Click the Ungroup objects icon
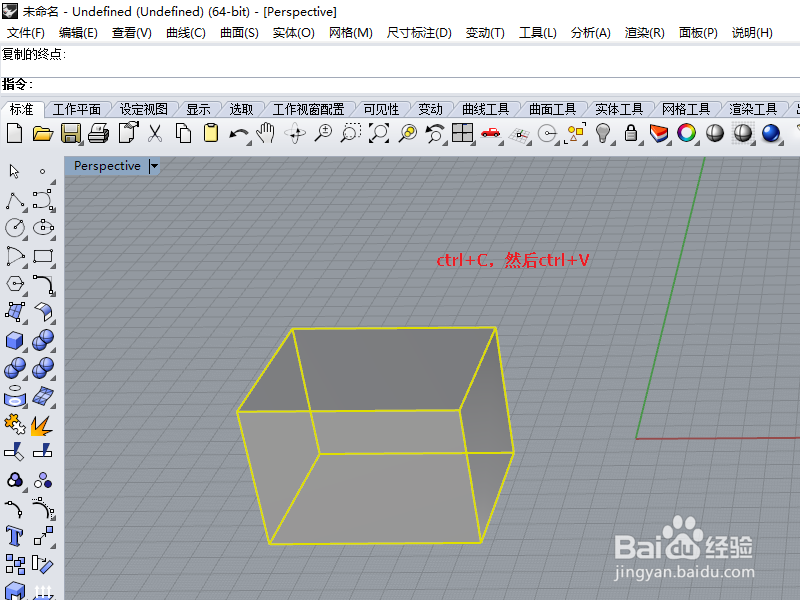The width and height of the screenshot is (800, 600). (x=43, y=480)
